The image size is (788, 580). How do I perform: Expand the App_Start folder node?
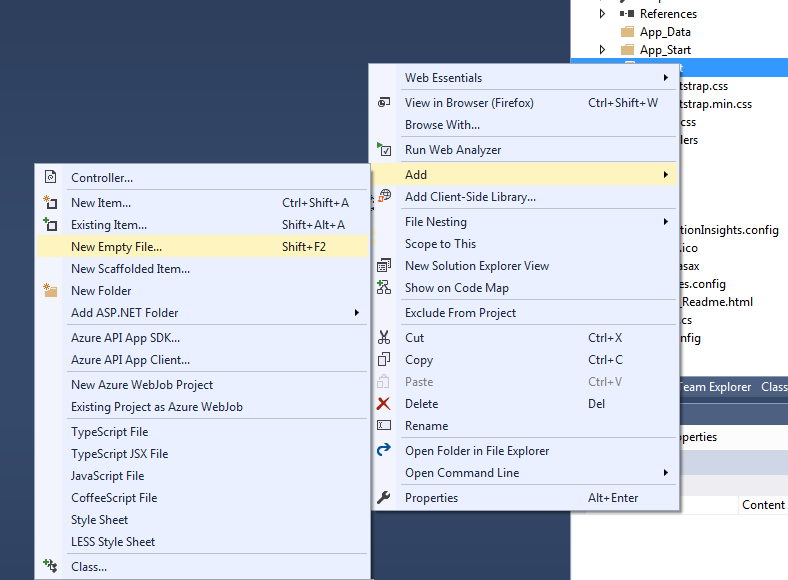click(x=602, y=50)
